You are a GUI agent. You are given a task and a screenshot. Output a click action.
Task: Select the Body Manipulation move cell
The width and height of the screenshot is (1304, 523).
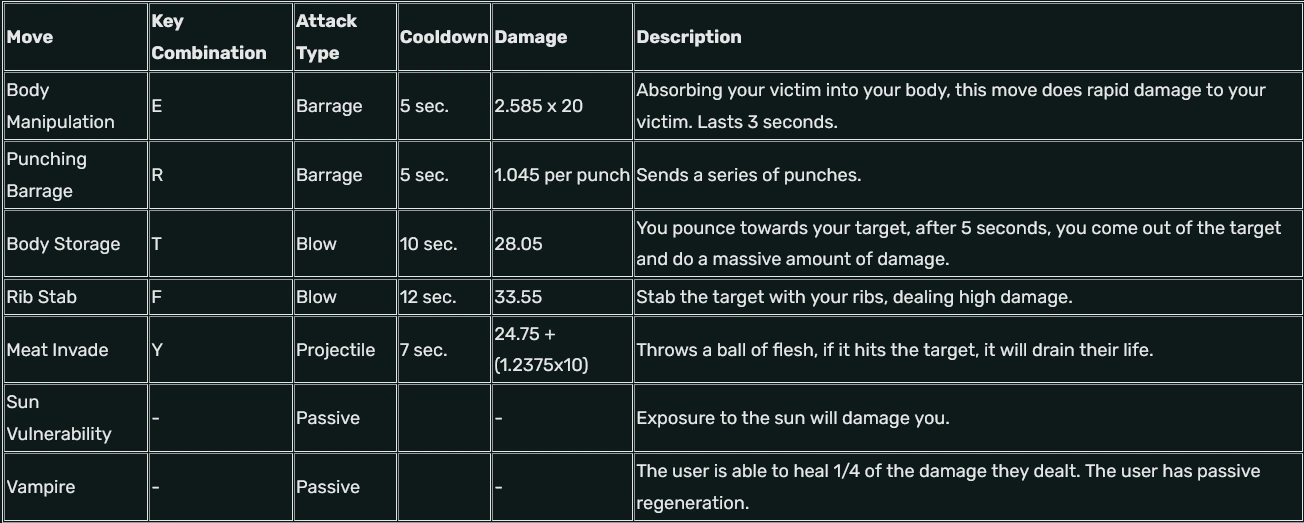(60, 106)
